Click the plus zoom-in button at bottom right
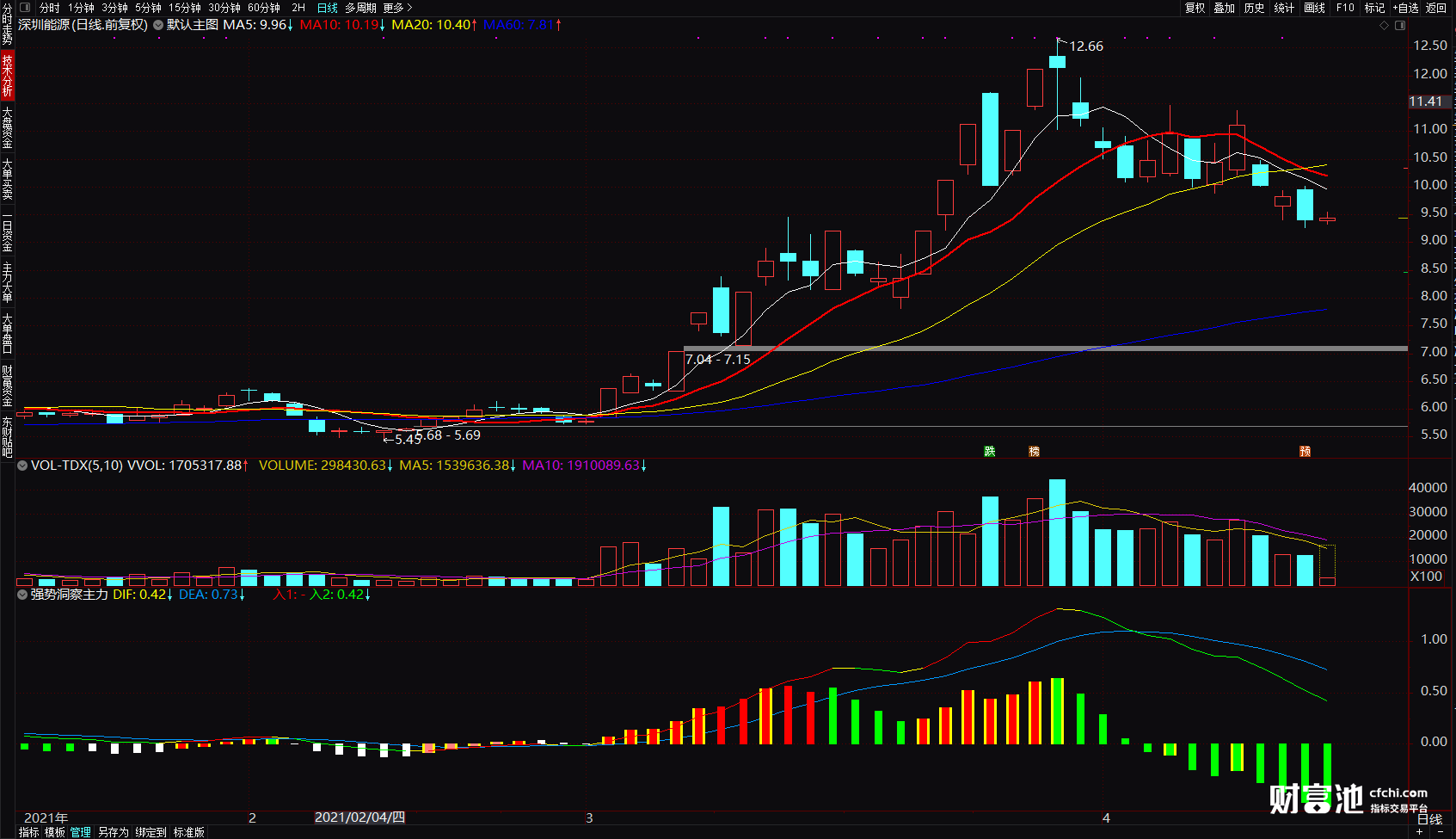 [x=1419, y=832]
